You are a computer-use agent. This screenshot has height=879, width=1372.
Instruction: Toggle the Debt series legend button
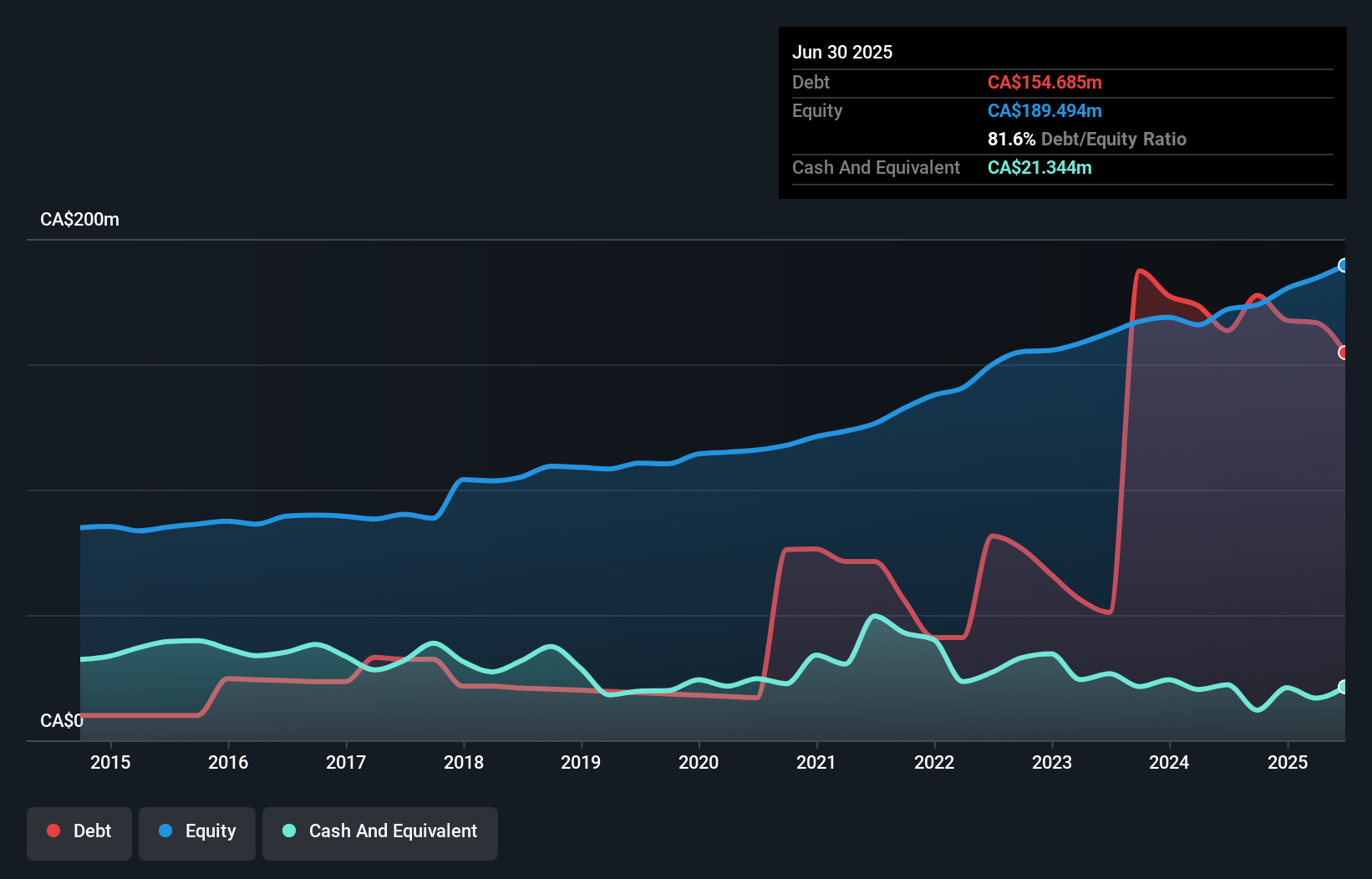[79, 831]
